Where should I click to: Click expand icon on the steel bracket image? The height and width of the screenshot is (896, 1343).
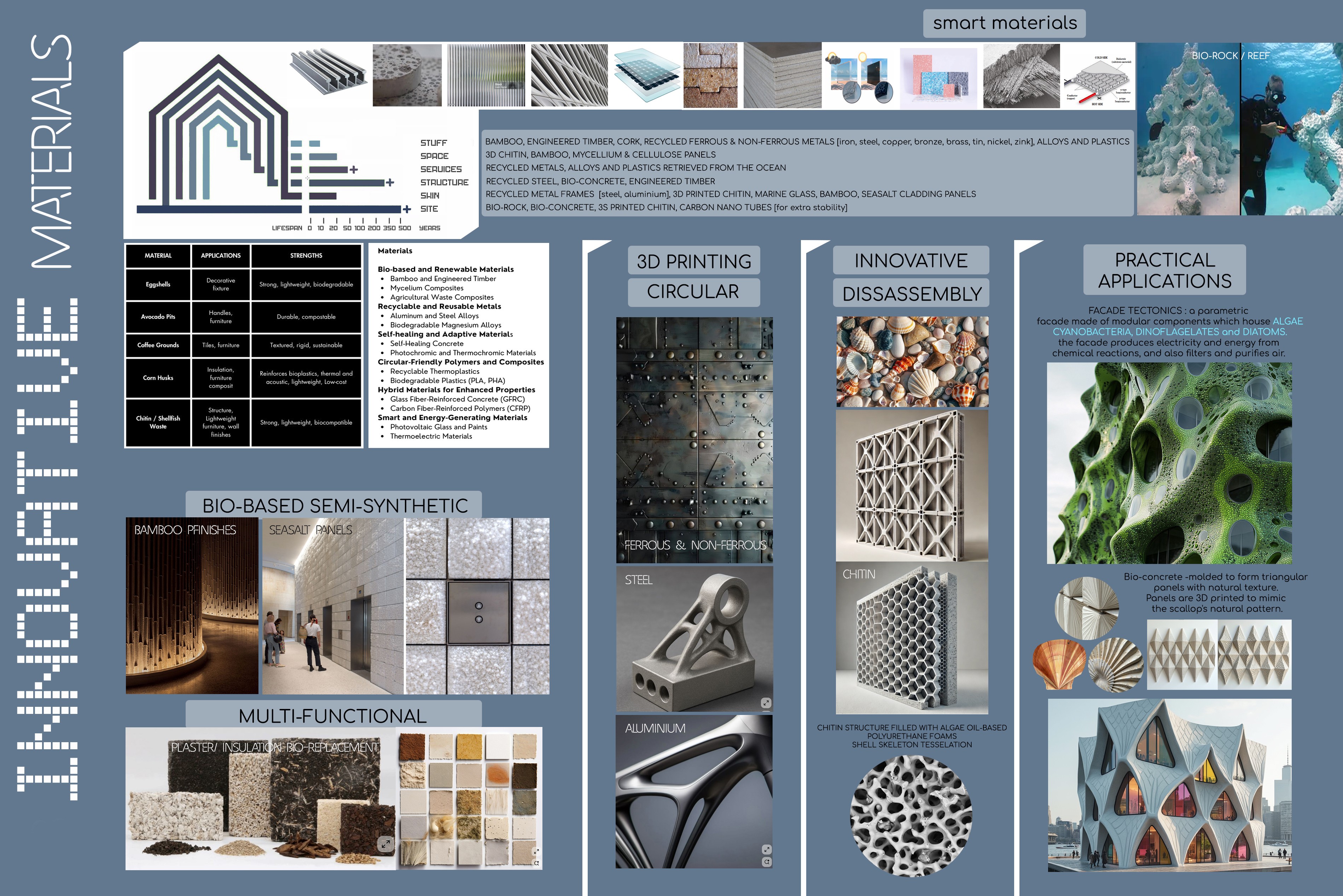click(x=766, y=703)
